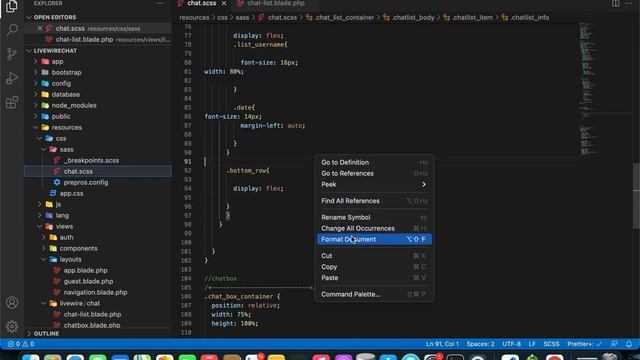The image size is (640, 360).
Task: Click the feedback icon in status bar
Action: (614, 344)
